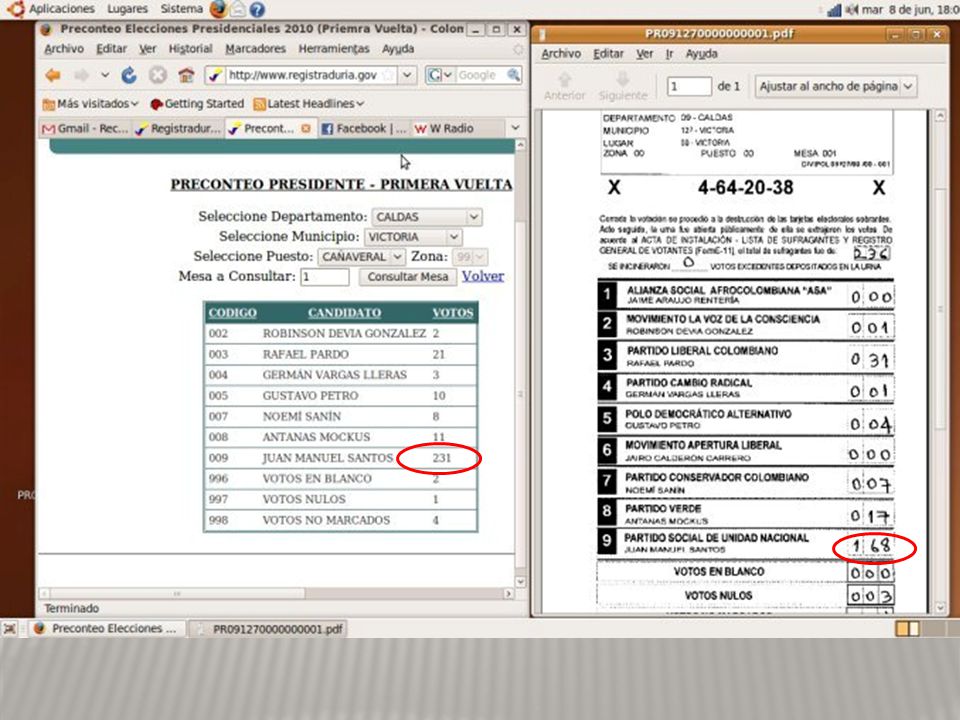Click ANTANAS MOCKUS row text
The image size is (960, 720).
pyautogui.click(x=317, y=437)
